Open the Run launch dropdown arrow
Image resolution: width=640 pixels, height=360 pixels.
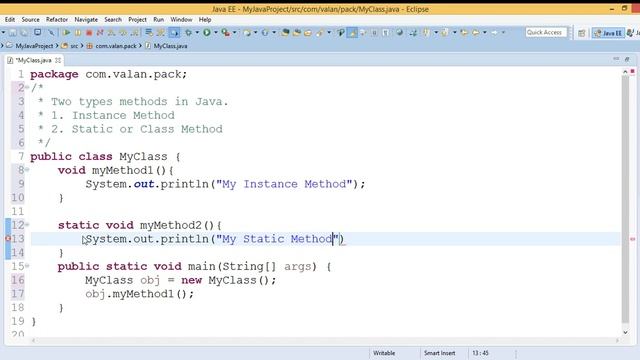(216, 32)
